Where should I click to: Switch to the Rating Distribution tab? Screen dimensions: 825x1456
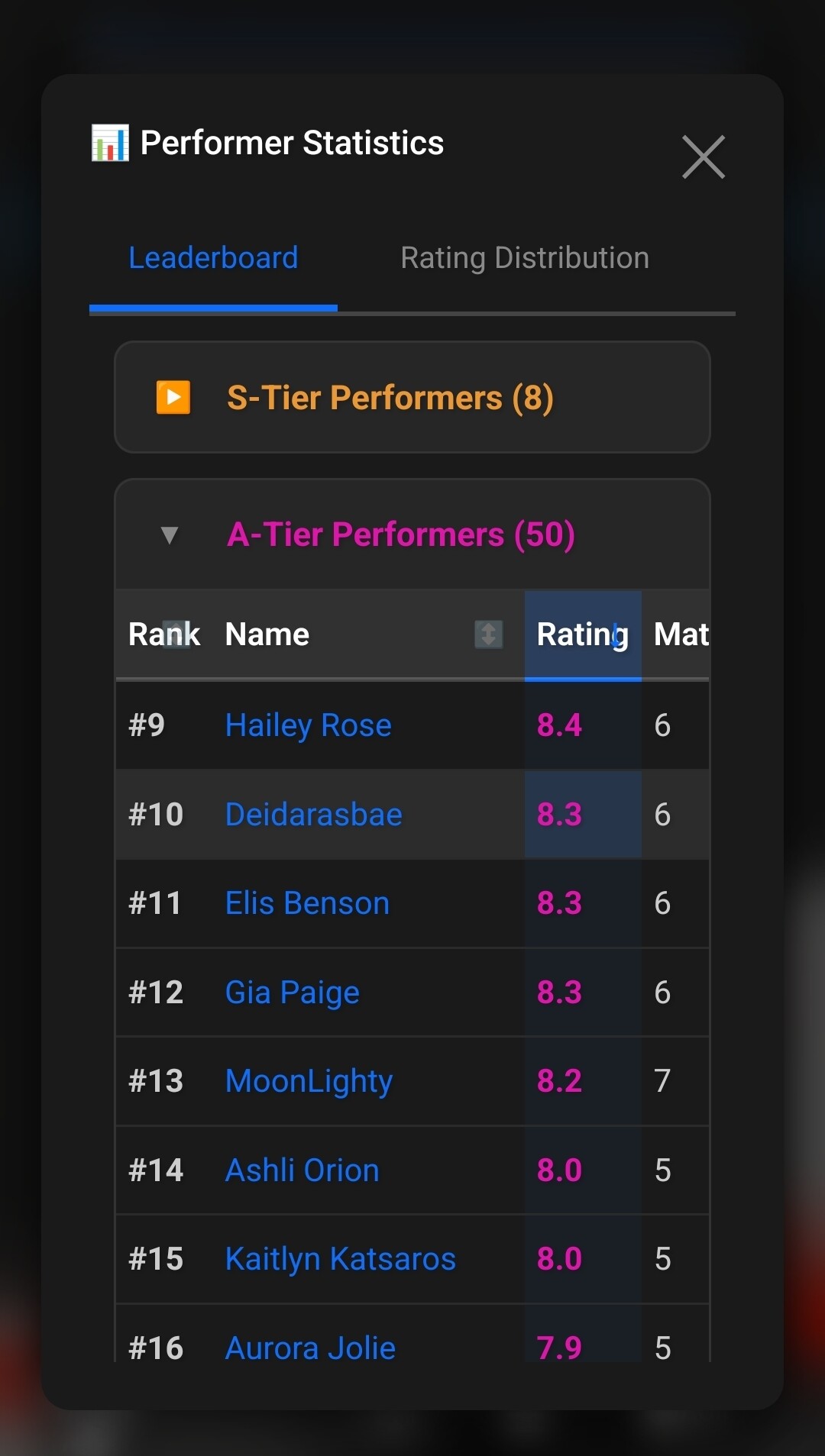tap(525, 258)
